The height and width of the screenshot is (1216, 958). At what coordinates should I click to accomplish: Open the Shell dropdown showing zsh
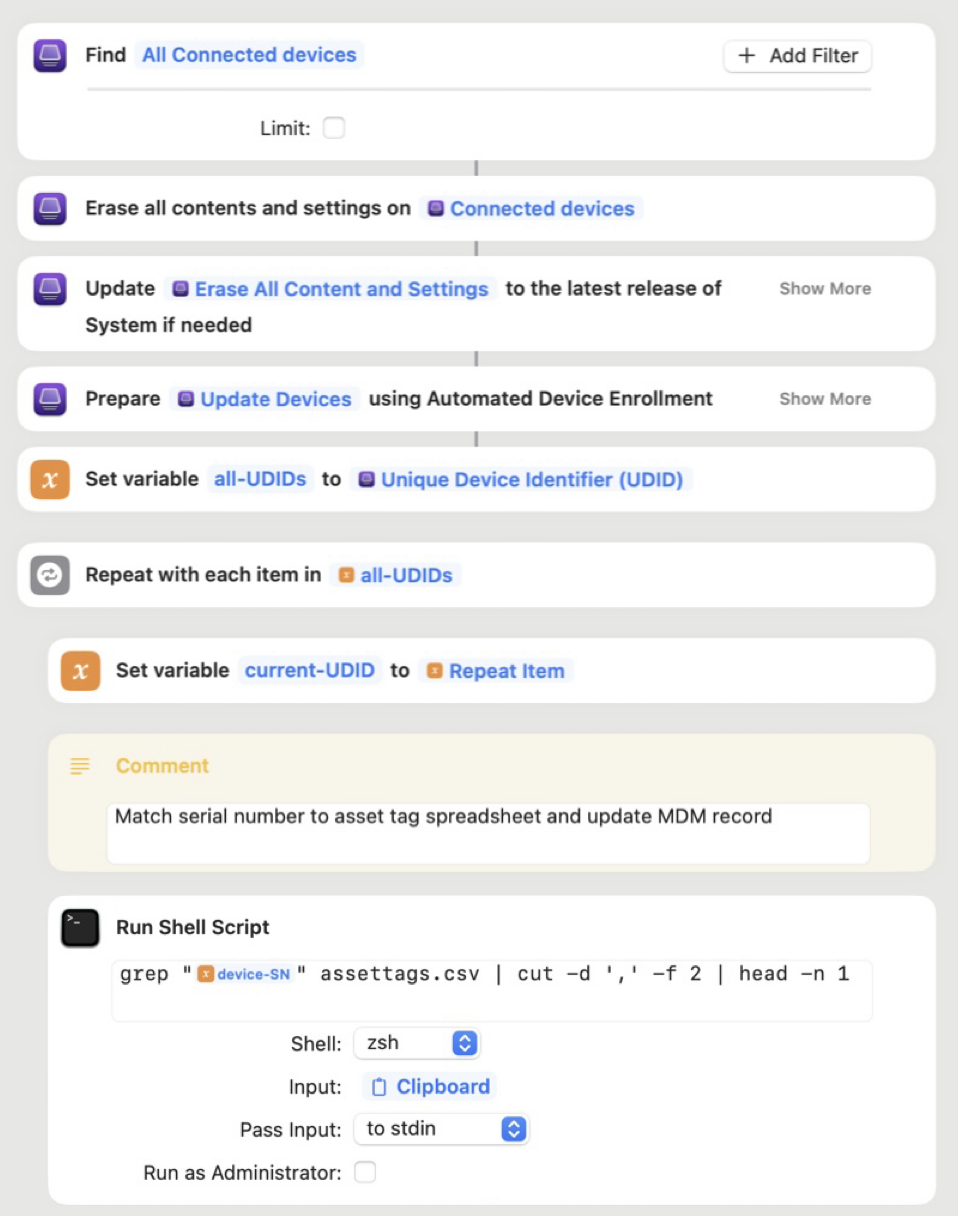coord(417,1043)
